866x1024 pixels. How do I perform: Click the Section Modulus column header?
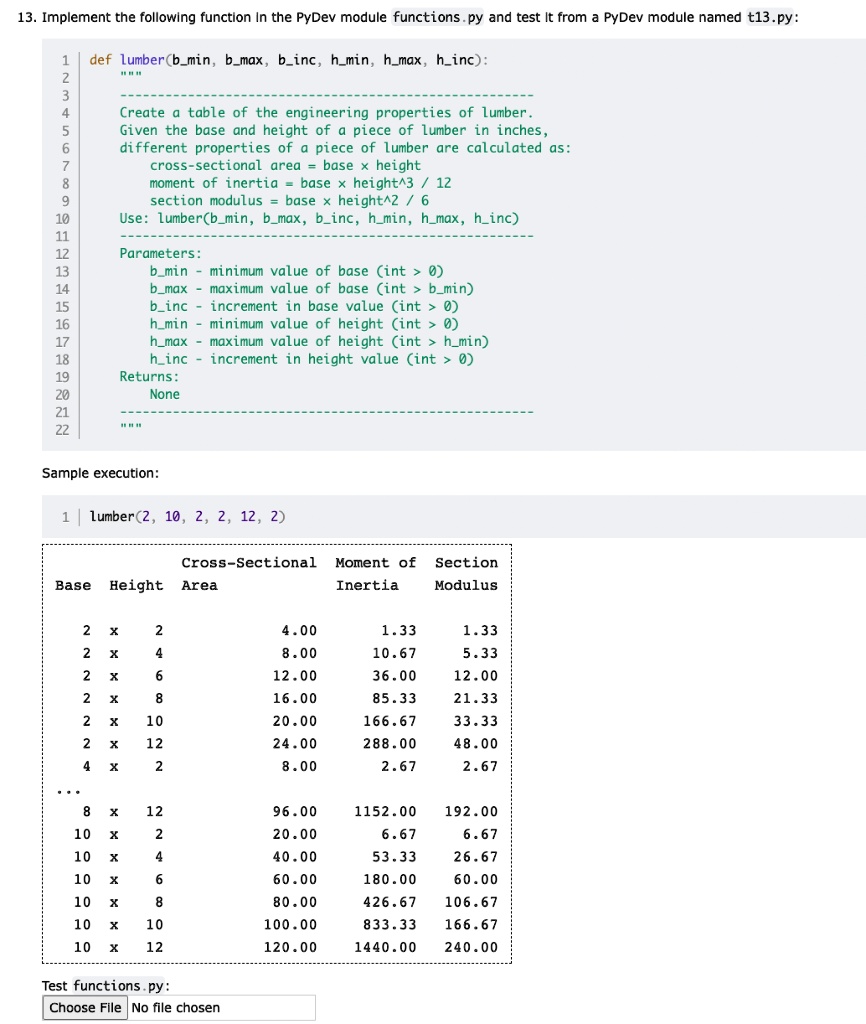[x=466, y=574]
